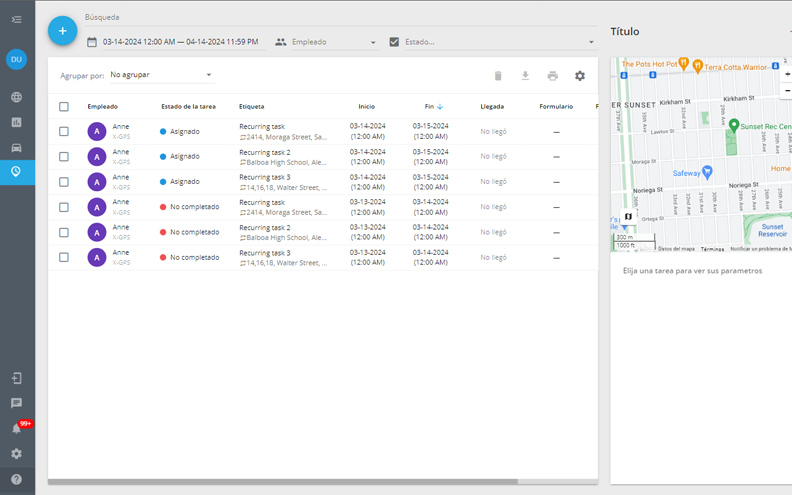Click the delete trash icon in toolbar
Viewport: 792px width, 495px height.
pos(498,76)
